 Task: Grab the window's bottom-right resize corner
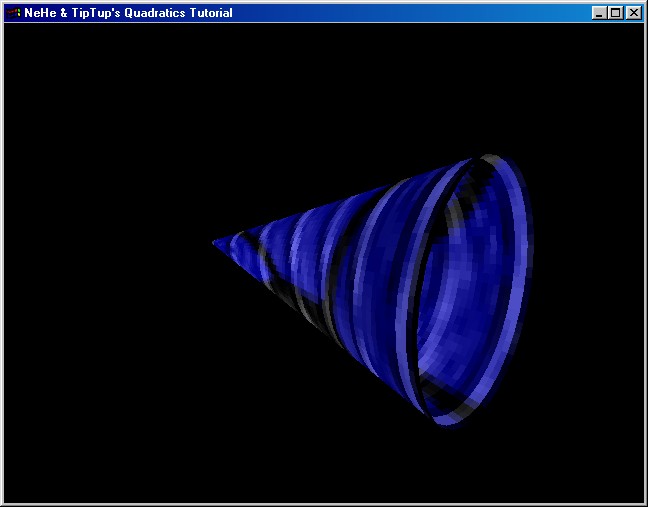click(644, 503)
